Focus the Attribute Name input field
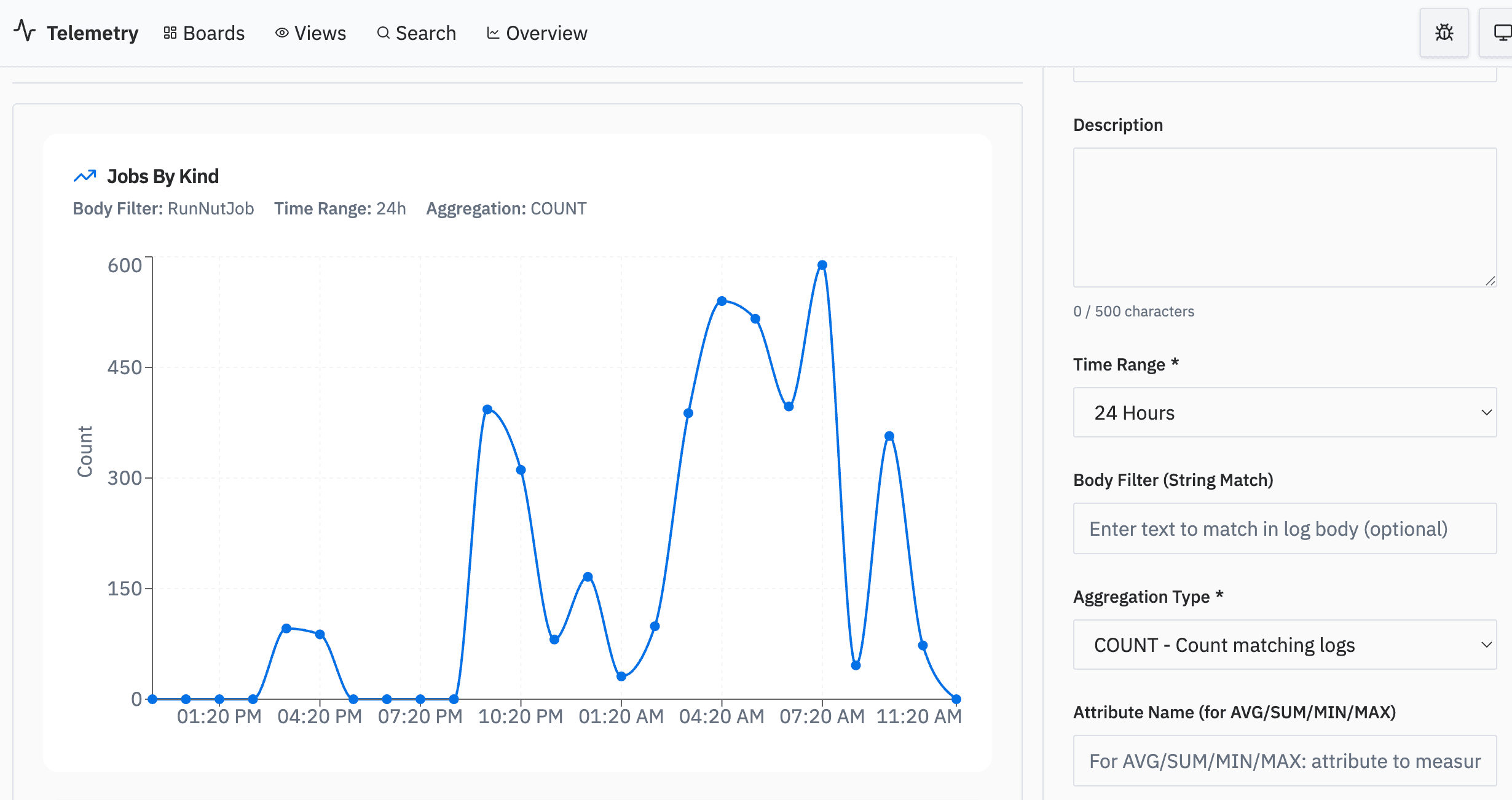This screenshot has height=800, width=1512. click(x=1284, y=761)
